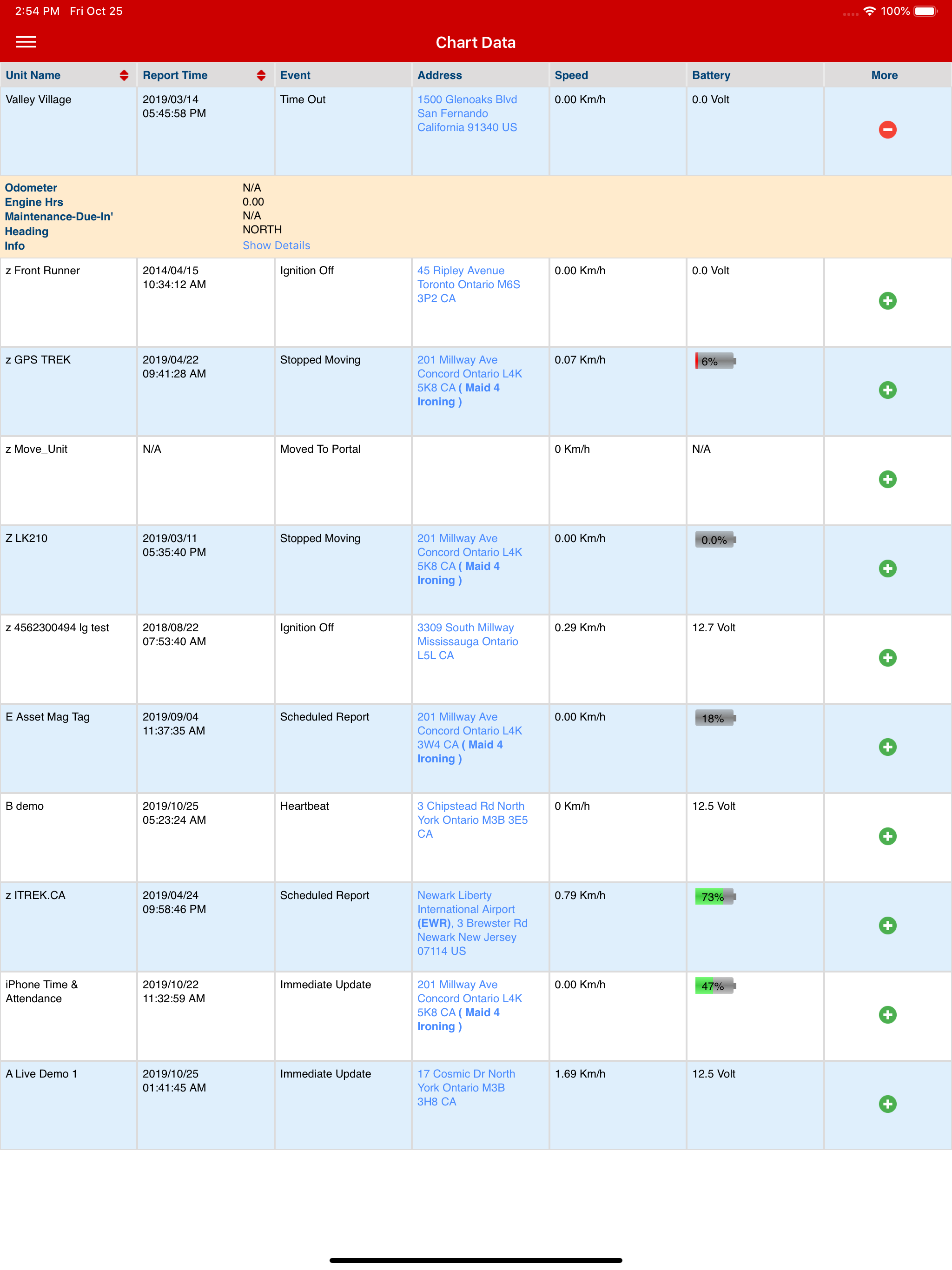The height and width of the screenshot is (1270, 952).
Task: Expand z 4562300494 lg test row
Action: tap(887, 658)
